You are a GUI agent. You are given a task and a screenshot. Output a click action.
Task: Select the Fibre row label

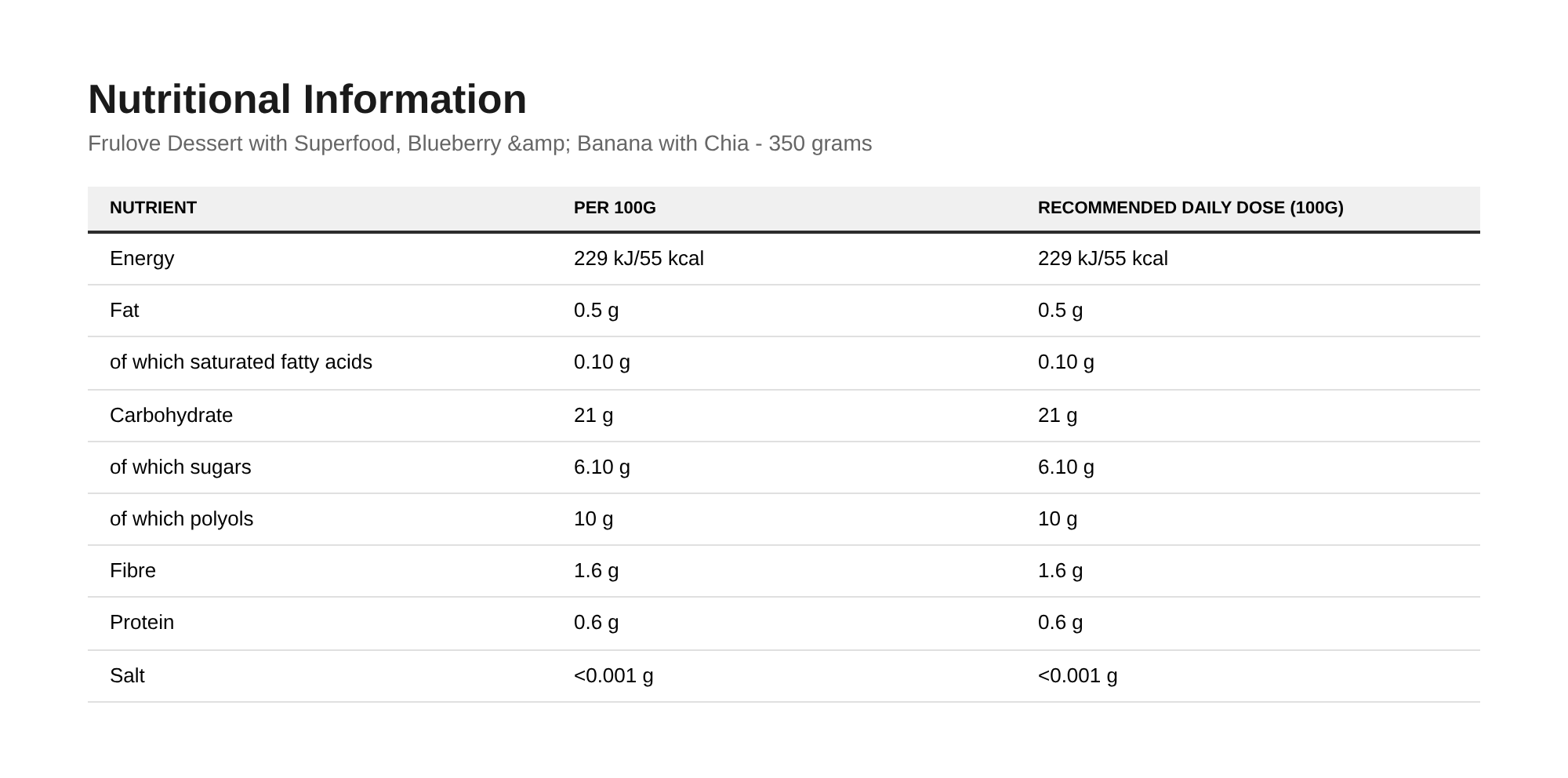(132, 571)
